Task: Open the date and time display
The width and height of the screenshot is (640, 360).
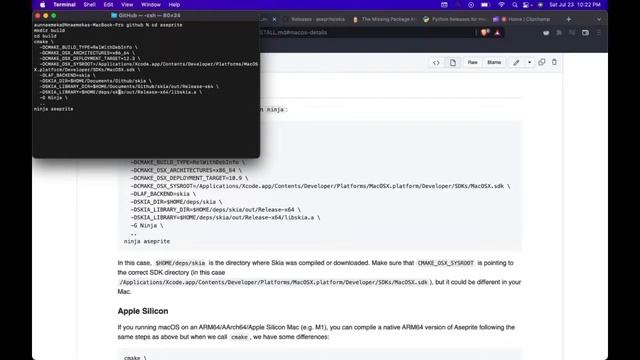Action: [575, 5]
